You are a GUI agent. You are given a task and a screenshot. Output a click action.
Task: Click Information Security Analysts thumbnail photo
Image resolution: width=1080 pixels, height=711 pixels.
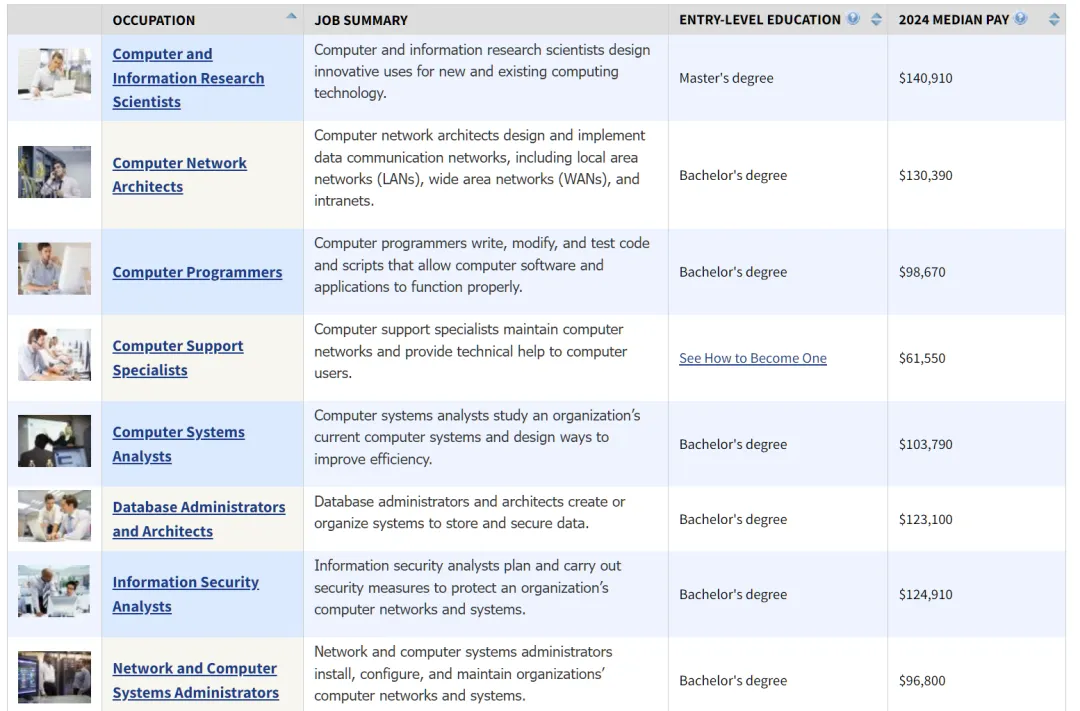54,591
